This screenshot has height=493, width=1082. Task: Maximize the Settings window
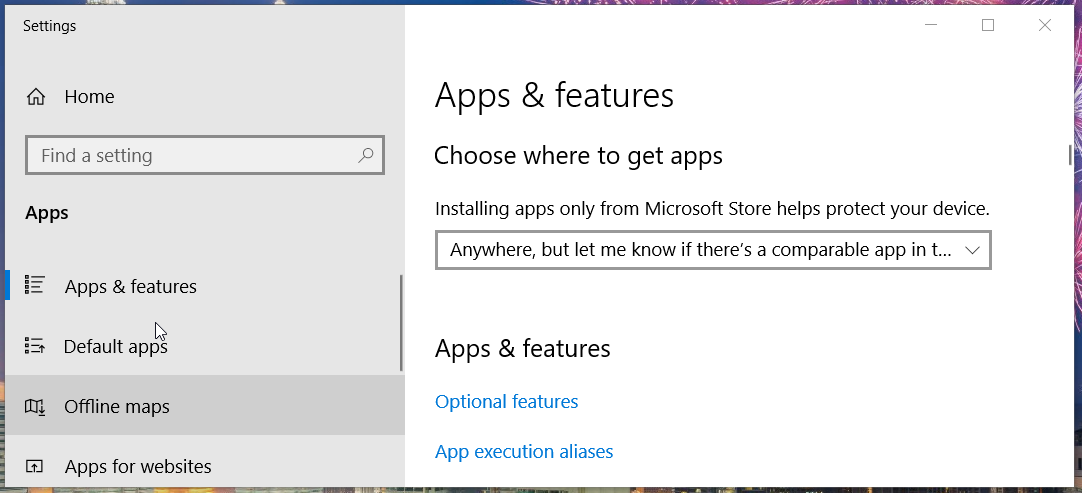(x=987, y=26)
